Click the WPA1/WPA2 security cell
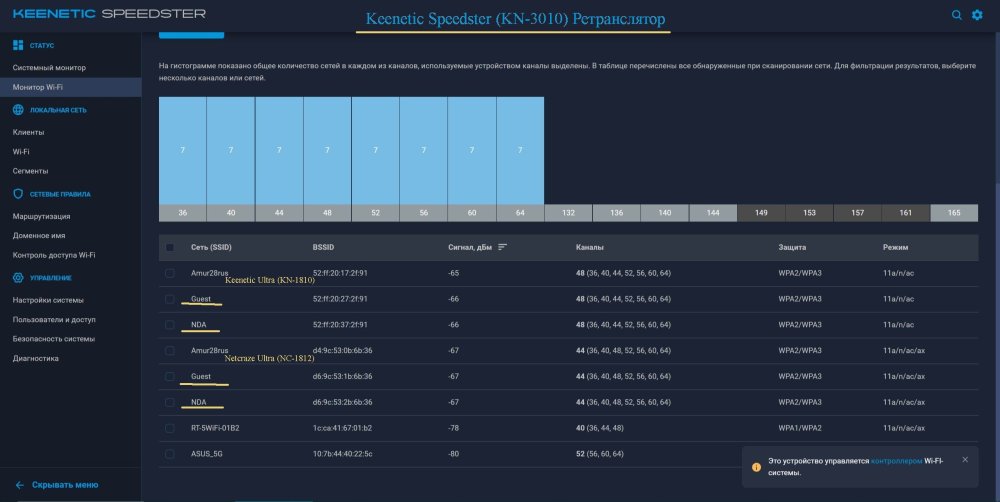Screen dimensions: 1000x502 pyautogui.click(x=800, y=428)
